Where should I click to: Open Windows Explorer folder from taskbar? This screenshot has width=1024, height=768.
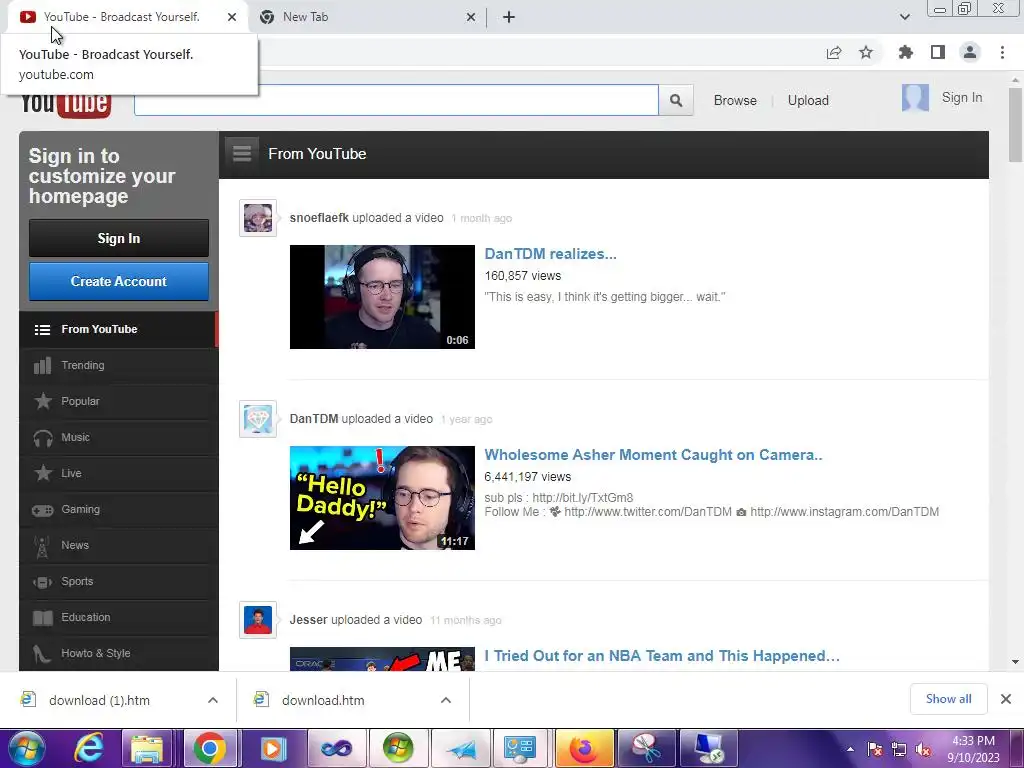(147, 748)
